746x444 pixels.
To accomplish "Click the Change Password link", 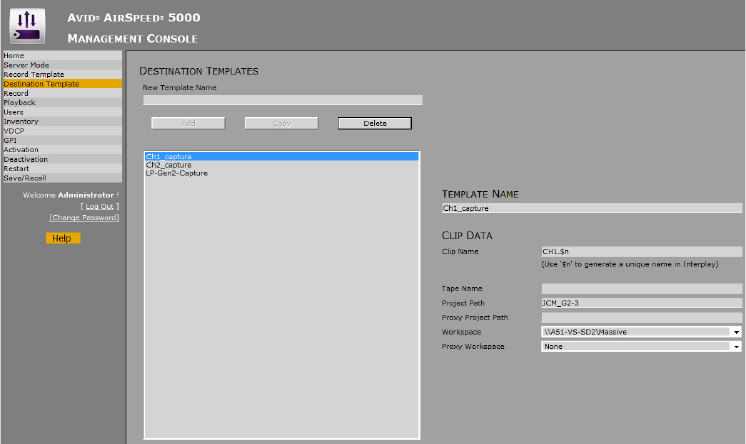I will click(84, 217).
